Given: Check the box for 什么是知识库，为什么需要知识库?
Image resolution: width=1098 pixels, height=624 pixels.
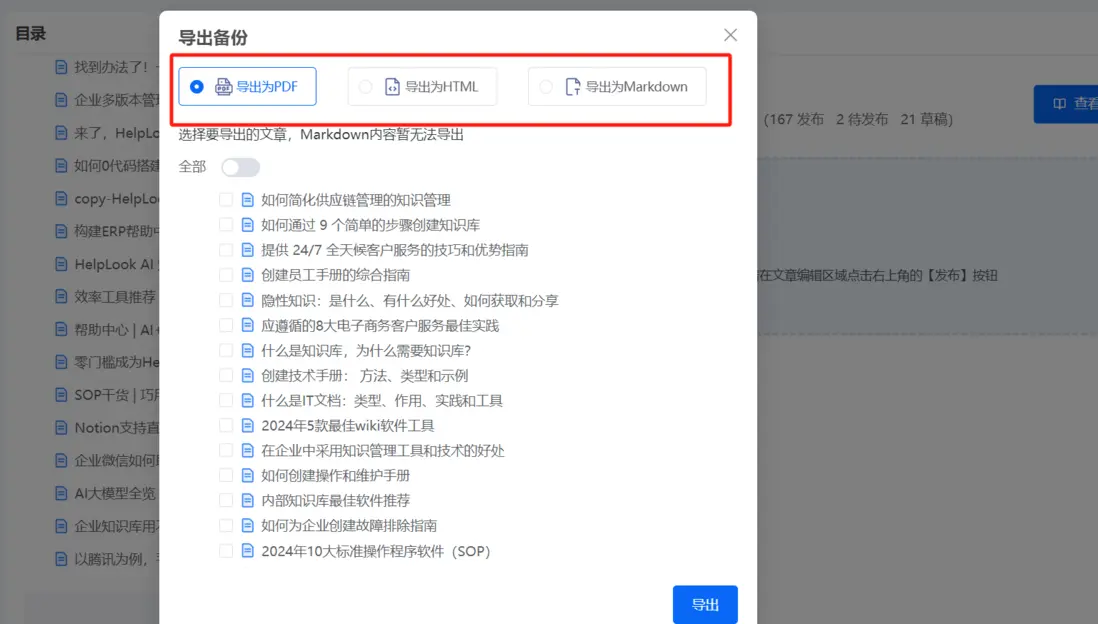Looking at the screenshot, I should pos(225,349).
